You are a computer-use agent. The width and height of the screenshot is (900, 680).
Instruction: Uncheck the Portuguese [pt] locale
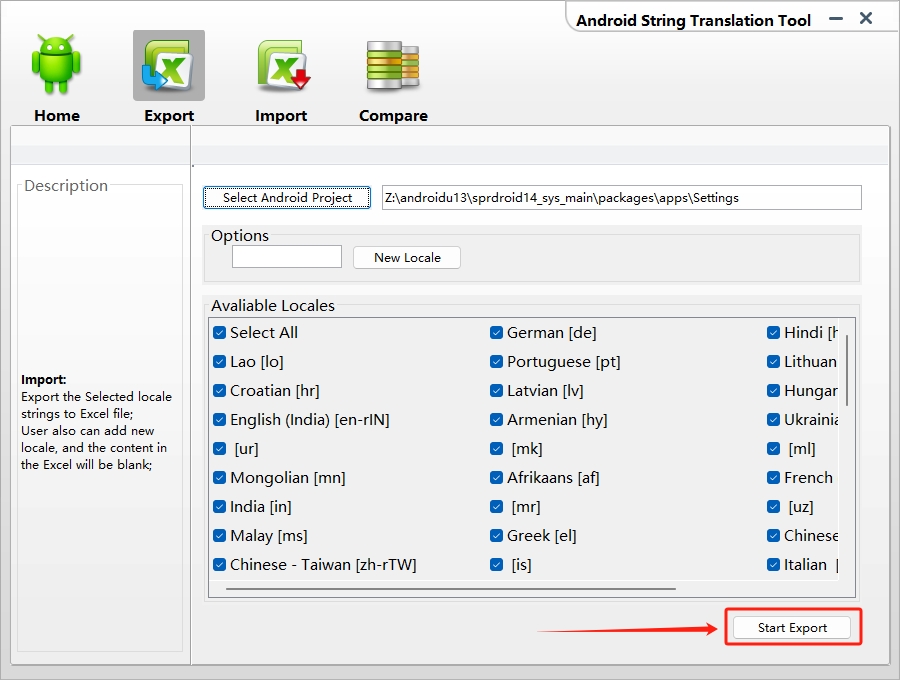[496, 362]
